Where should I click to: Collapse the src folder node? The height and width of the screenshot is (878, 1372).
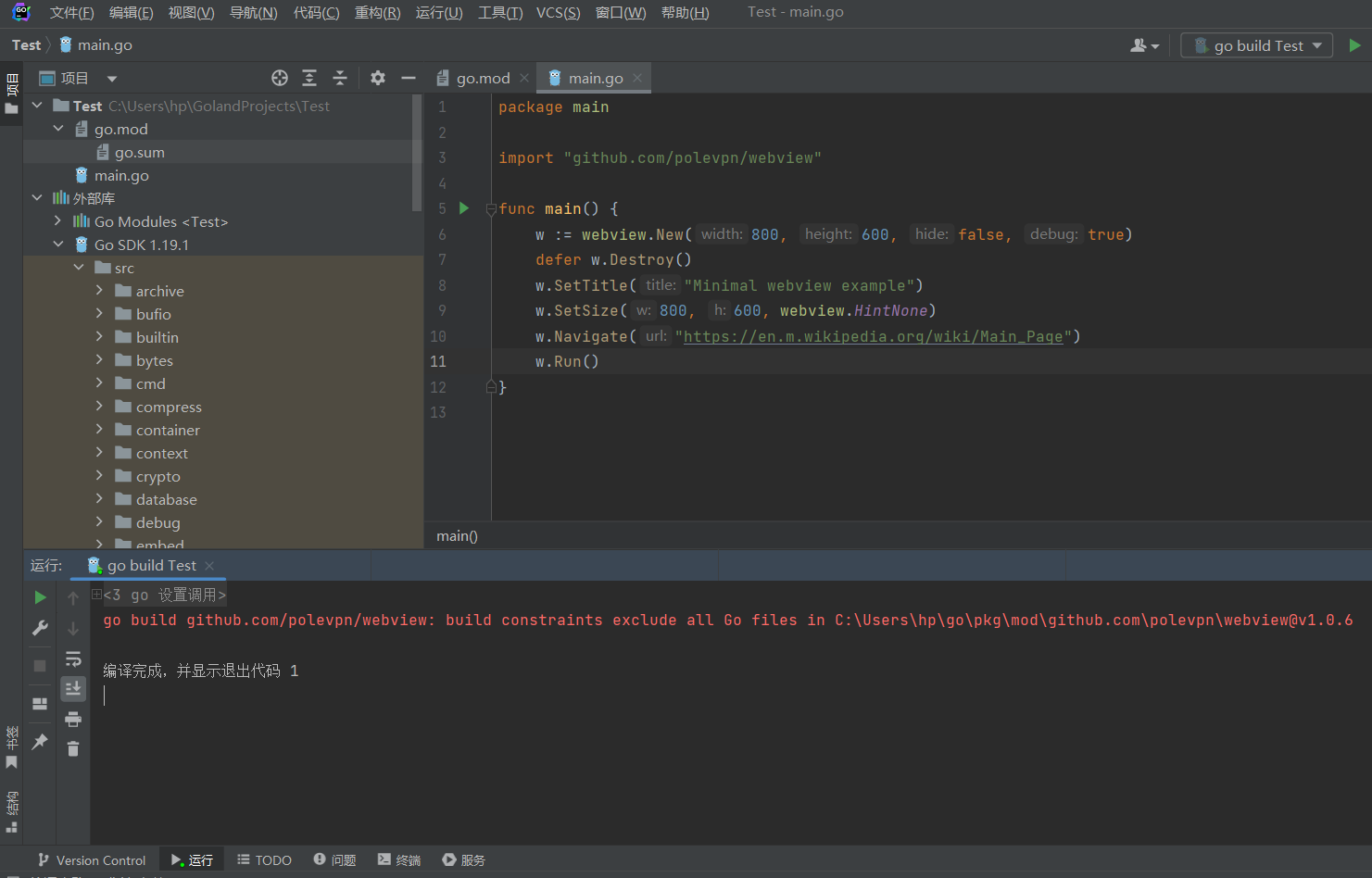point(79,267)
